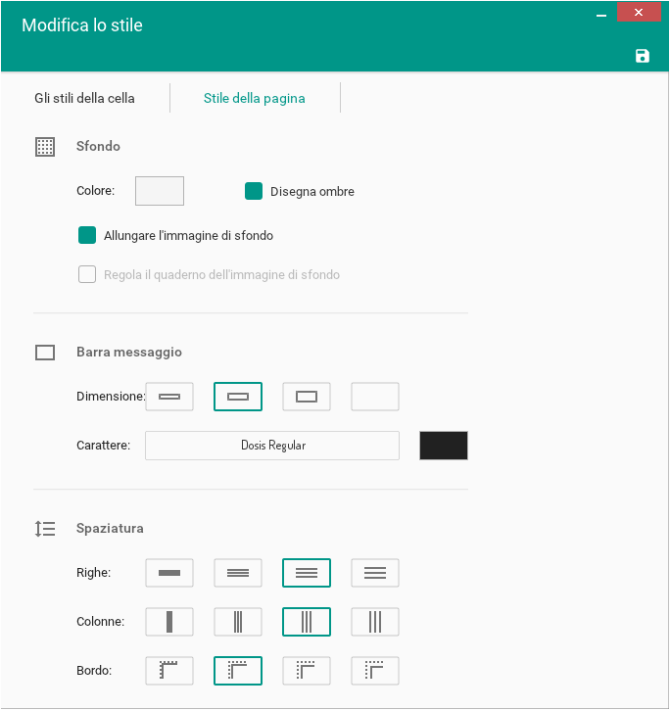This screenshot has width=670, height=710.
Task: Disable Allungare l'immagine di sfondo
Action: (87, 235)
